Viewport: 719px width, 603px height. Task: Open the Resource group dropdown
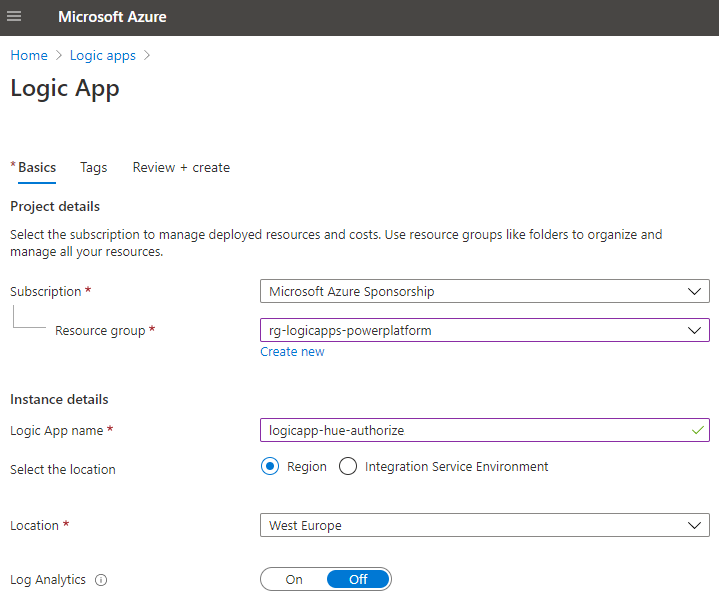(485, 330)
